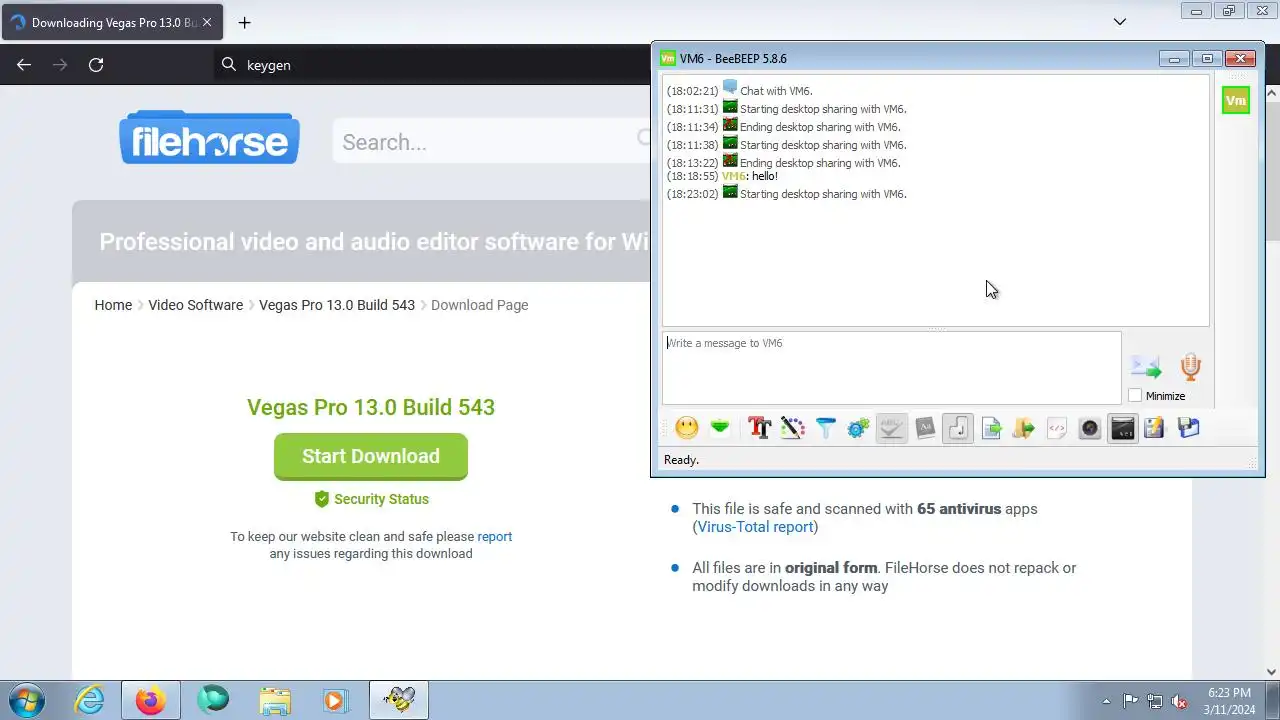Click the camera screenshot icon in BeeBEEP

(1090, 428)
